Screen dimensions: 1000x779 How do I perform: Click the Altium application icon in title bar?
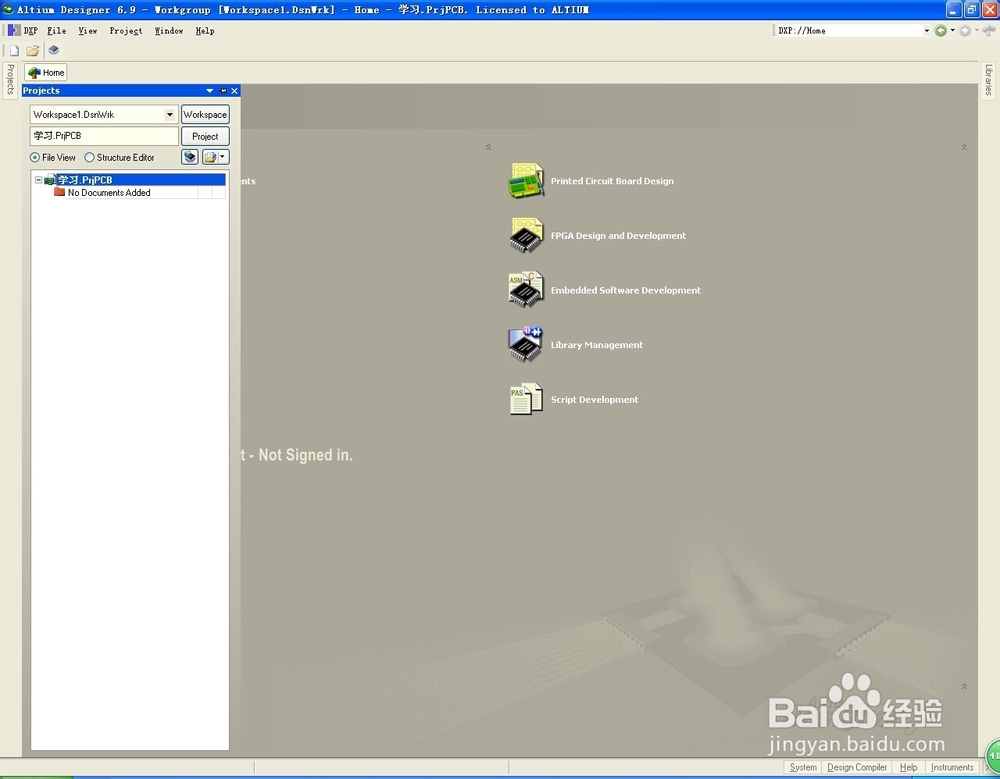(8, 10)
